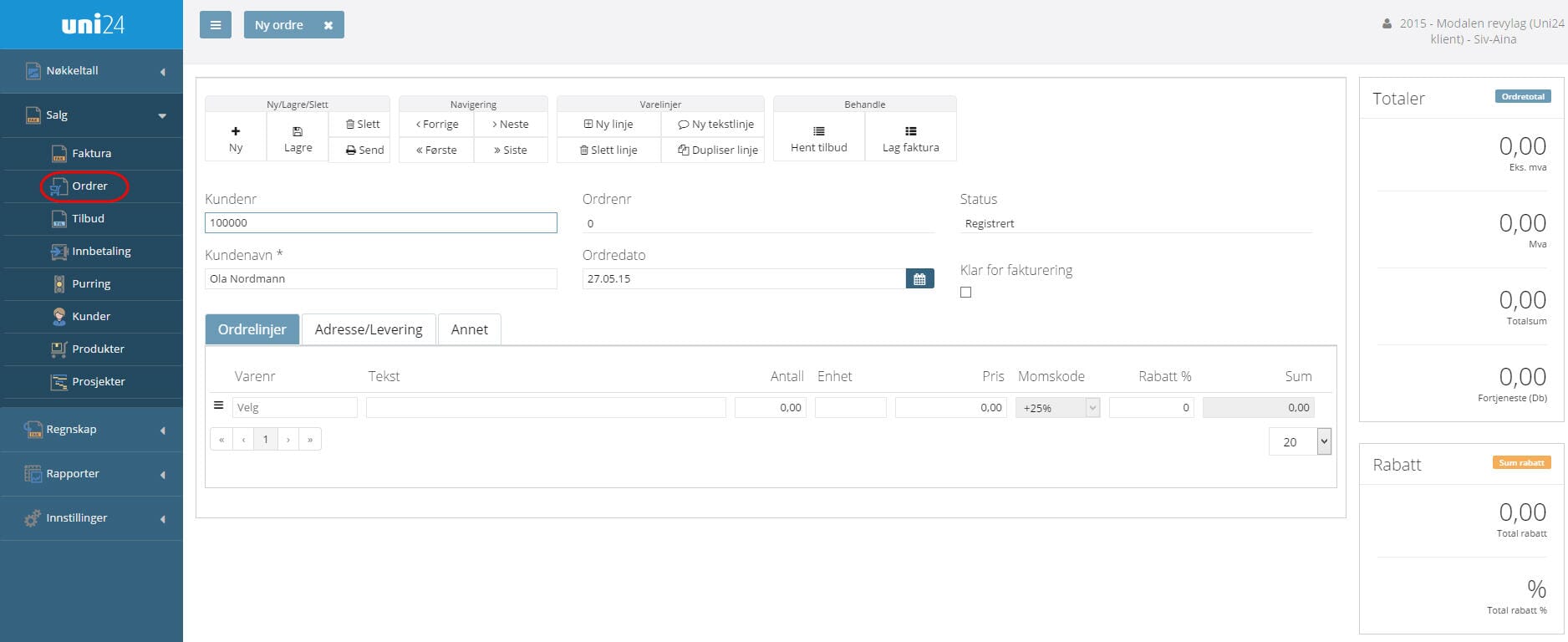Close the Ny ordre tab

[x=328, y=26]
